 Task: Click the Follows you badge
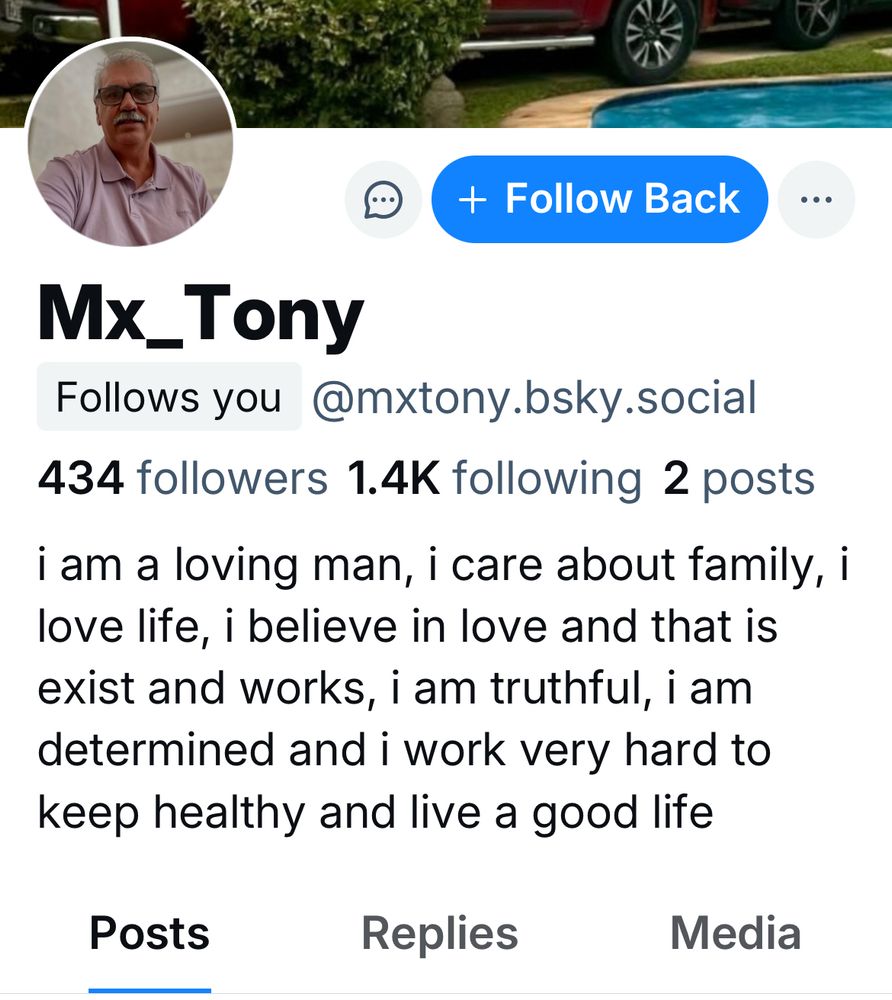[x=169, y=397]
